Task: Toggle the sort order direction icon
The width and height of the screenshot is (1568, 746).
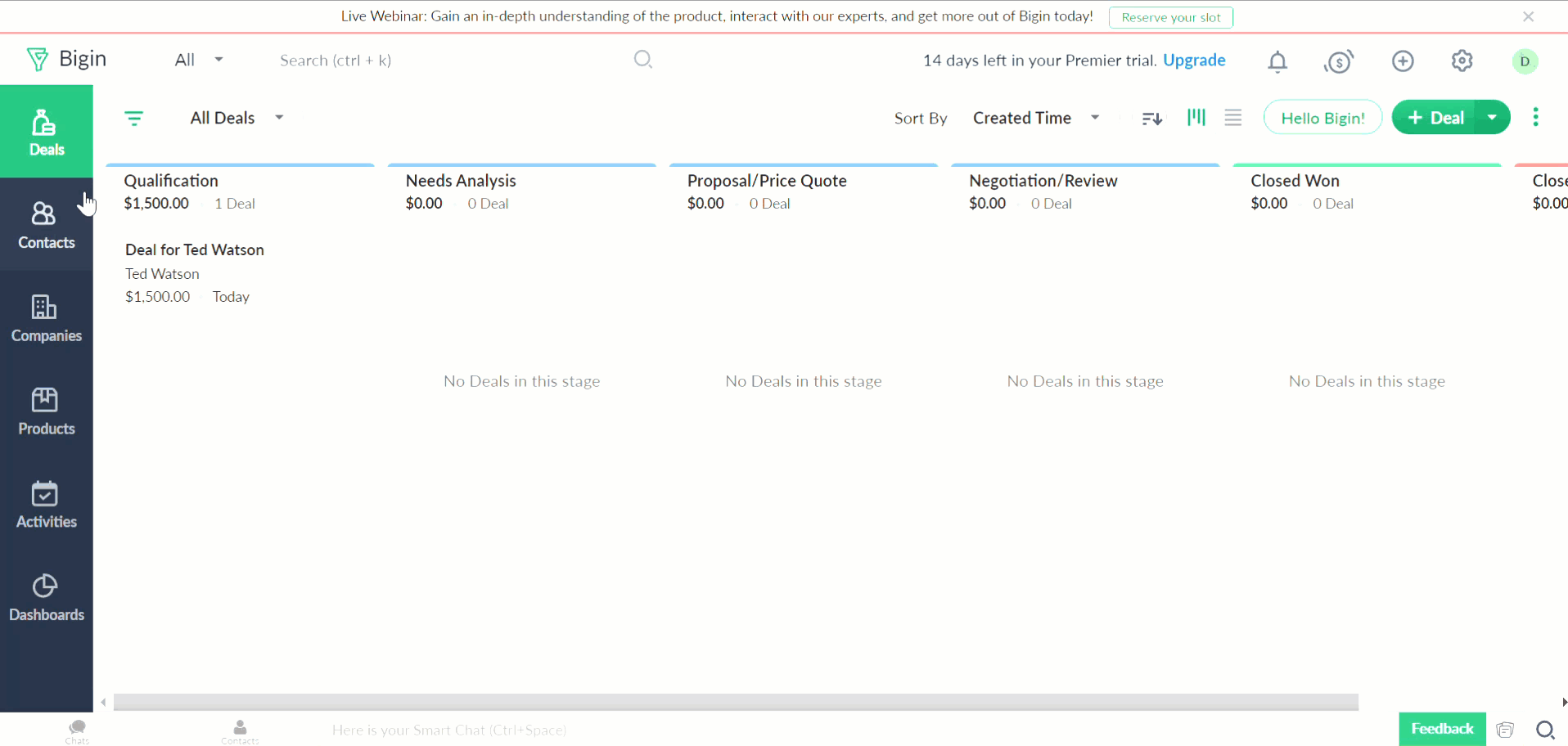Action: (1152, 119)
